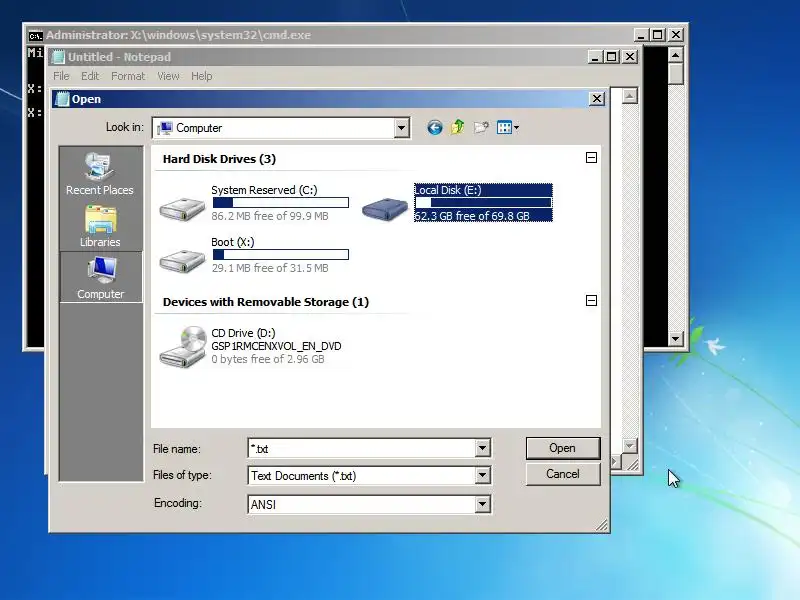This screenshot has width=800, height=600.
Task: Collapse Devices with Removable Storage group
Action: coord(591,301)
